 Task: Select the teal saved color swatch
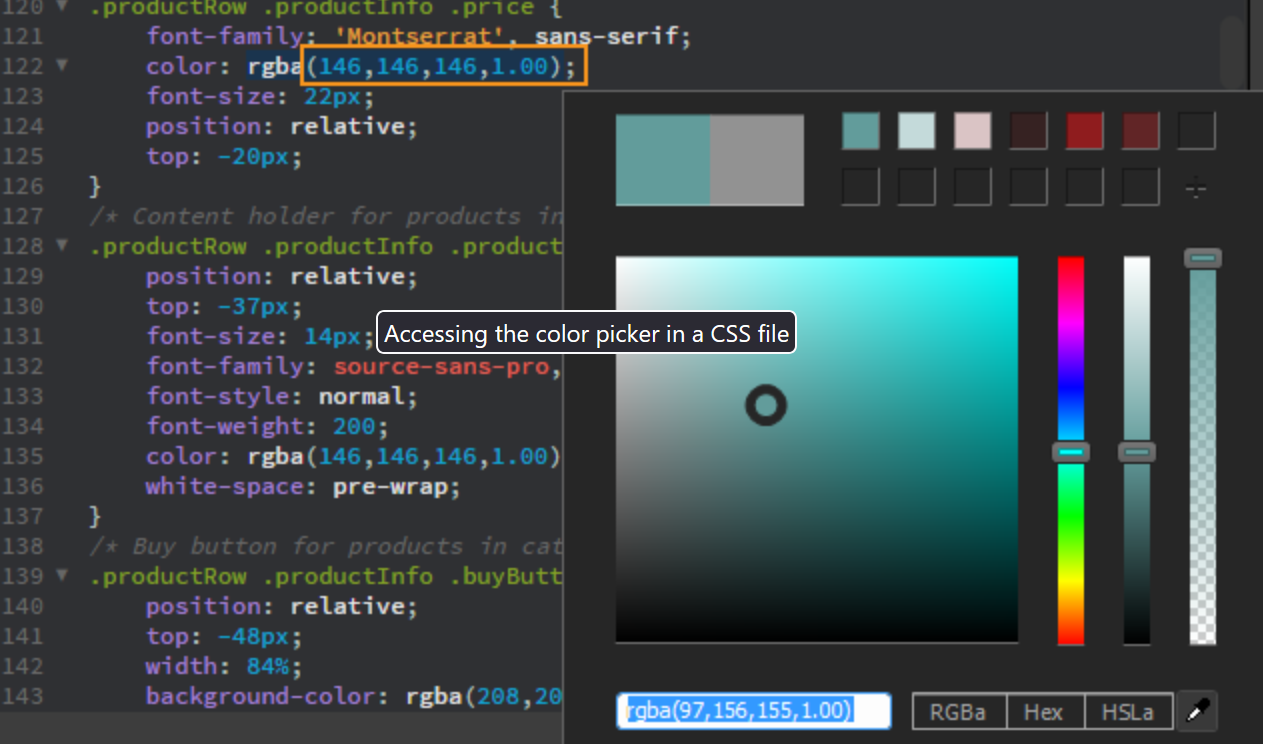(x=861, y=131)
